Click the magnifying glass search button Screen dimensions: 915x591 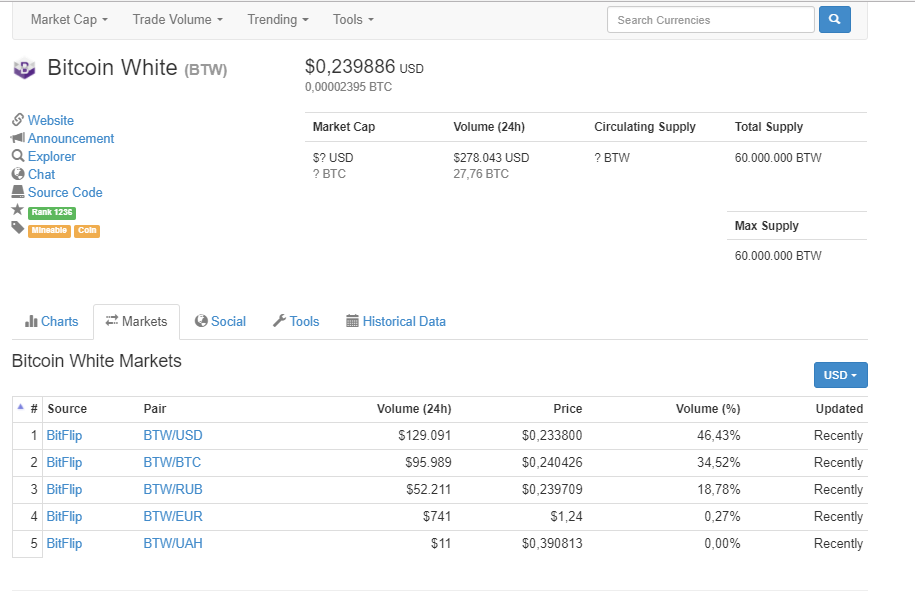(834, 20)
